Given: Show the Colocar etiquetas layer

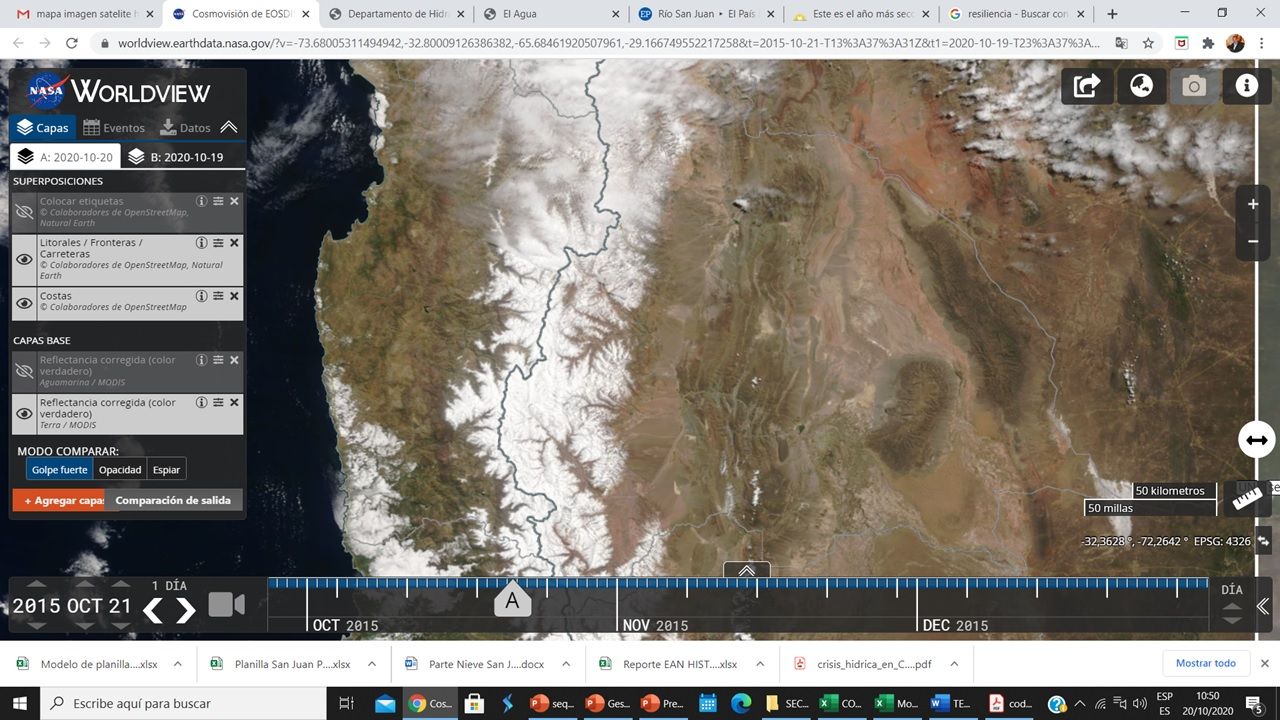Looking at the screenshot, I should (25, 212).
